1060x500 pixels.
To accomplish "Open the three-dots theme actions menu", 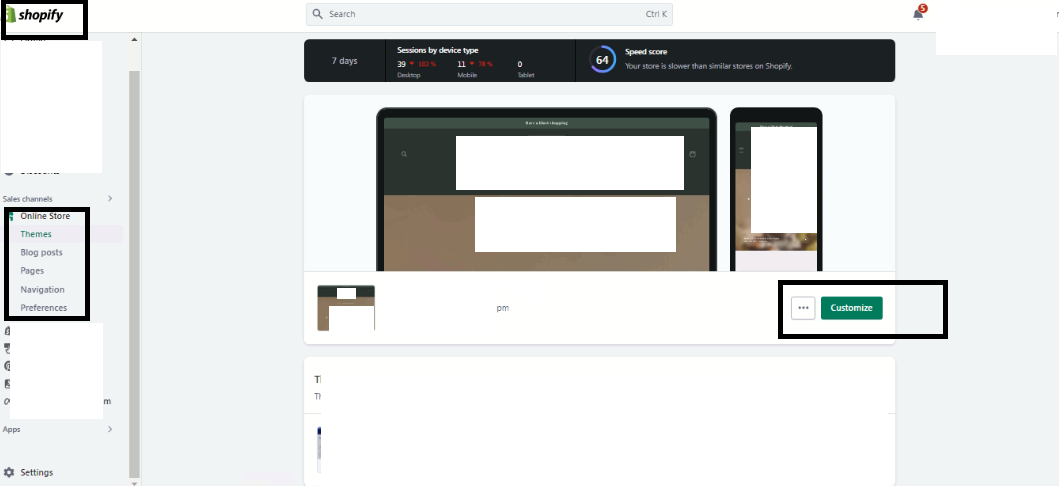I will (x=803, y=308).
